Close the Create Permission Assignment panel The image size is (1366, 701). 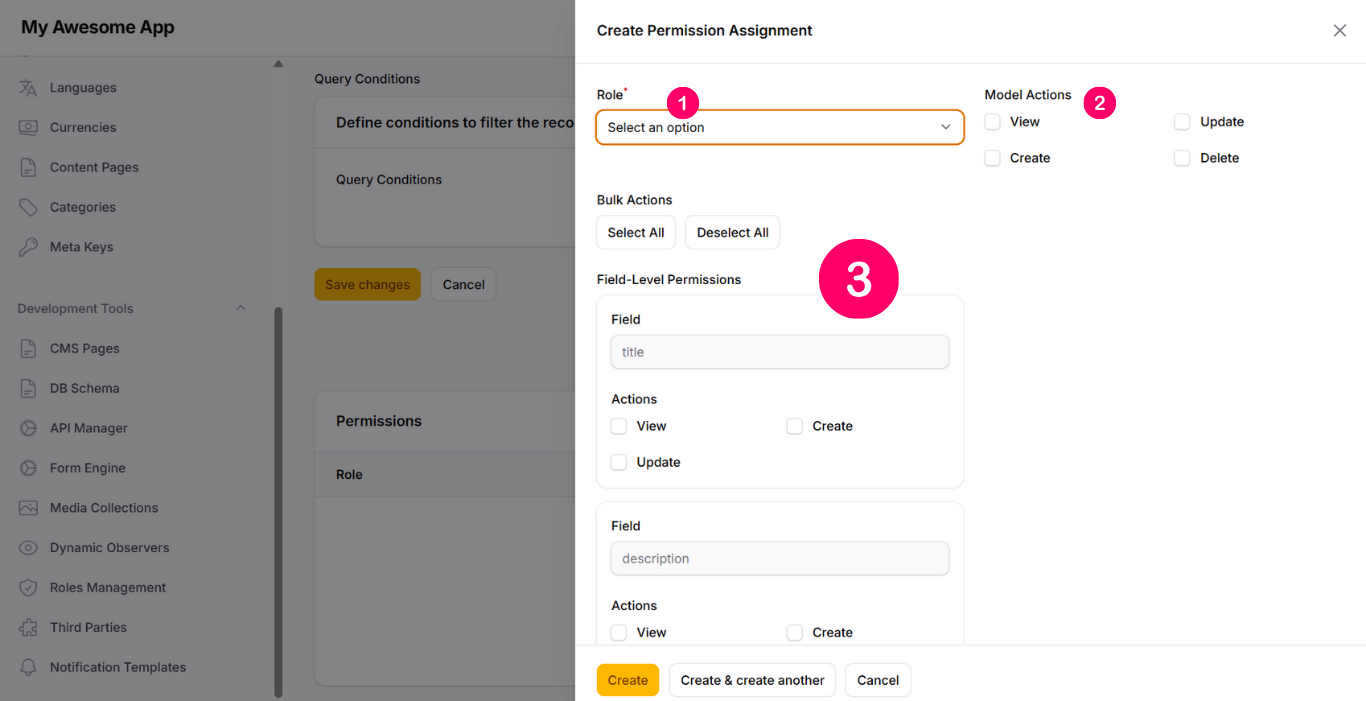pyautogui.click(x=1339, y=31)
